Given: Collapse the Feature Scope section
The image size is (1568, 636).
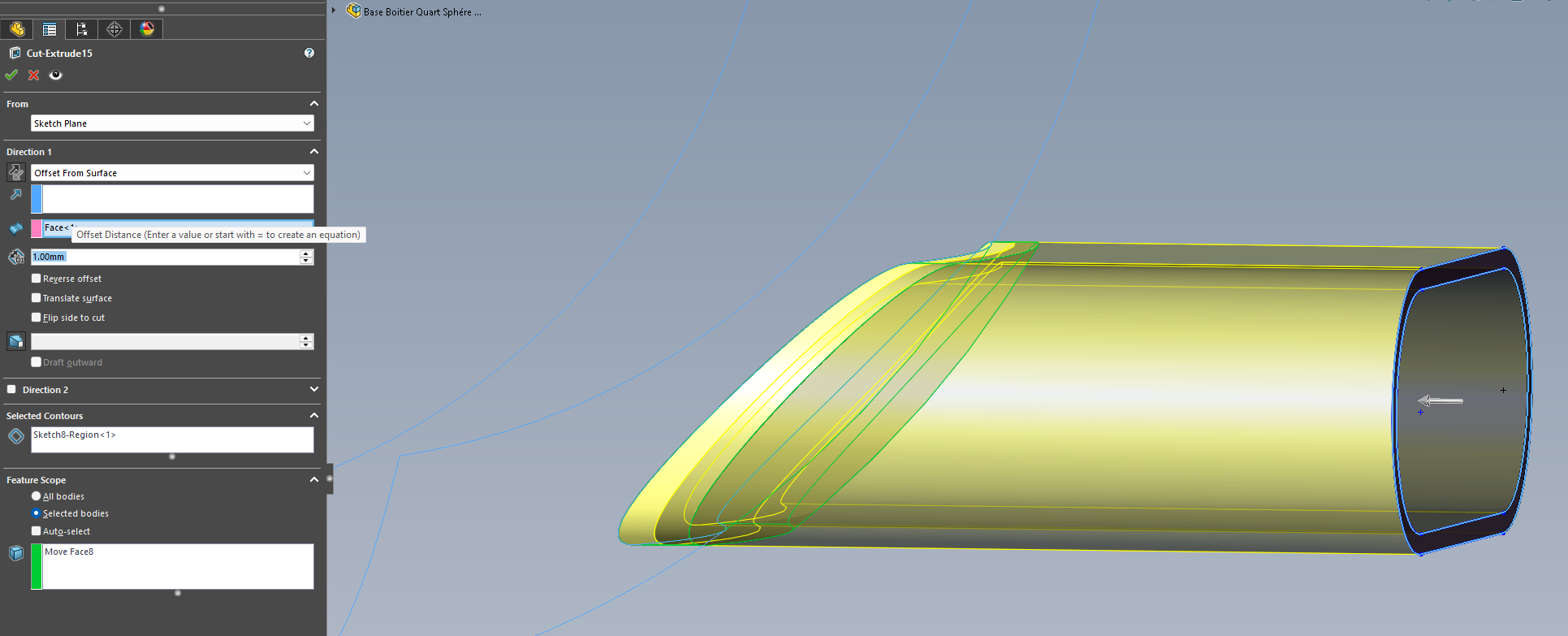Looking at the screenshot, I should [313, 480].
